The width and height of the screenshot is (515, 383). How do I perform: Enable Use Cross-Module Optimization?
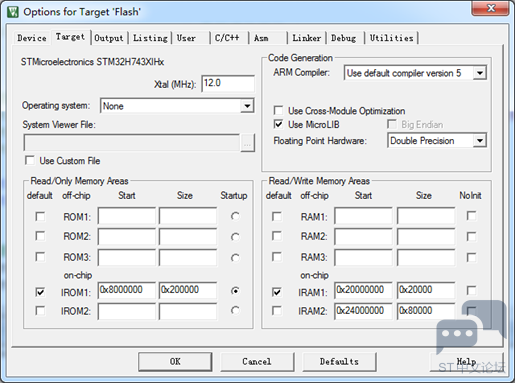pos(278,110)
